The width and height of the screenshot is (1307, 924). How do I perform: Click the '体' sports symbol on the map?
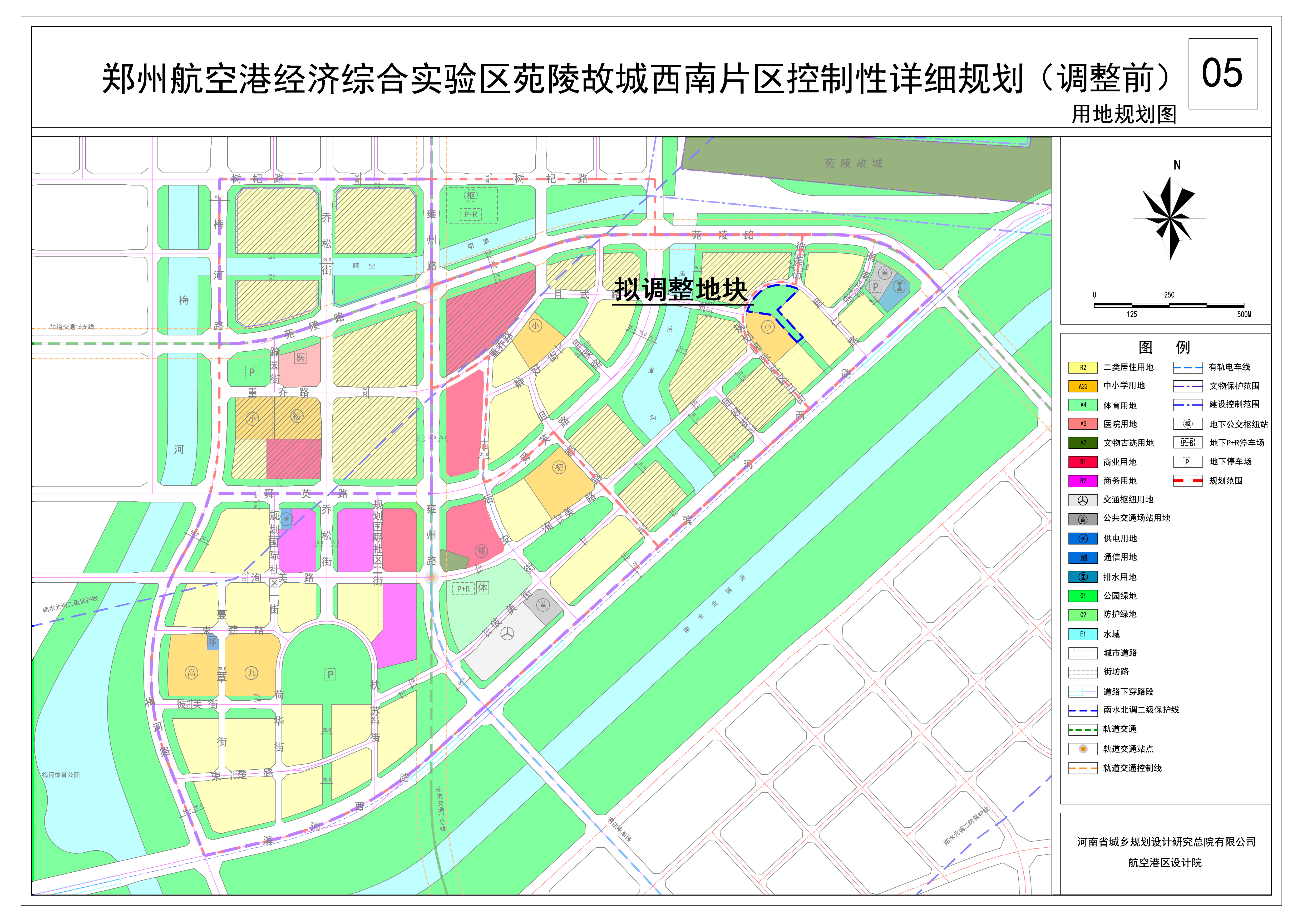483,588
